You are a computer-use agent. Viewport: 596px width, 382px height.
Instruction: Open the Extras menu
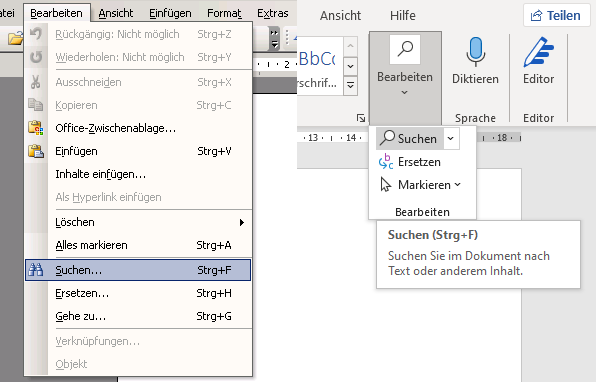[273, 13]
